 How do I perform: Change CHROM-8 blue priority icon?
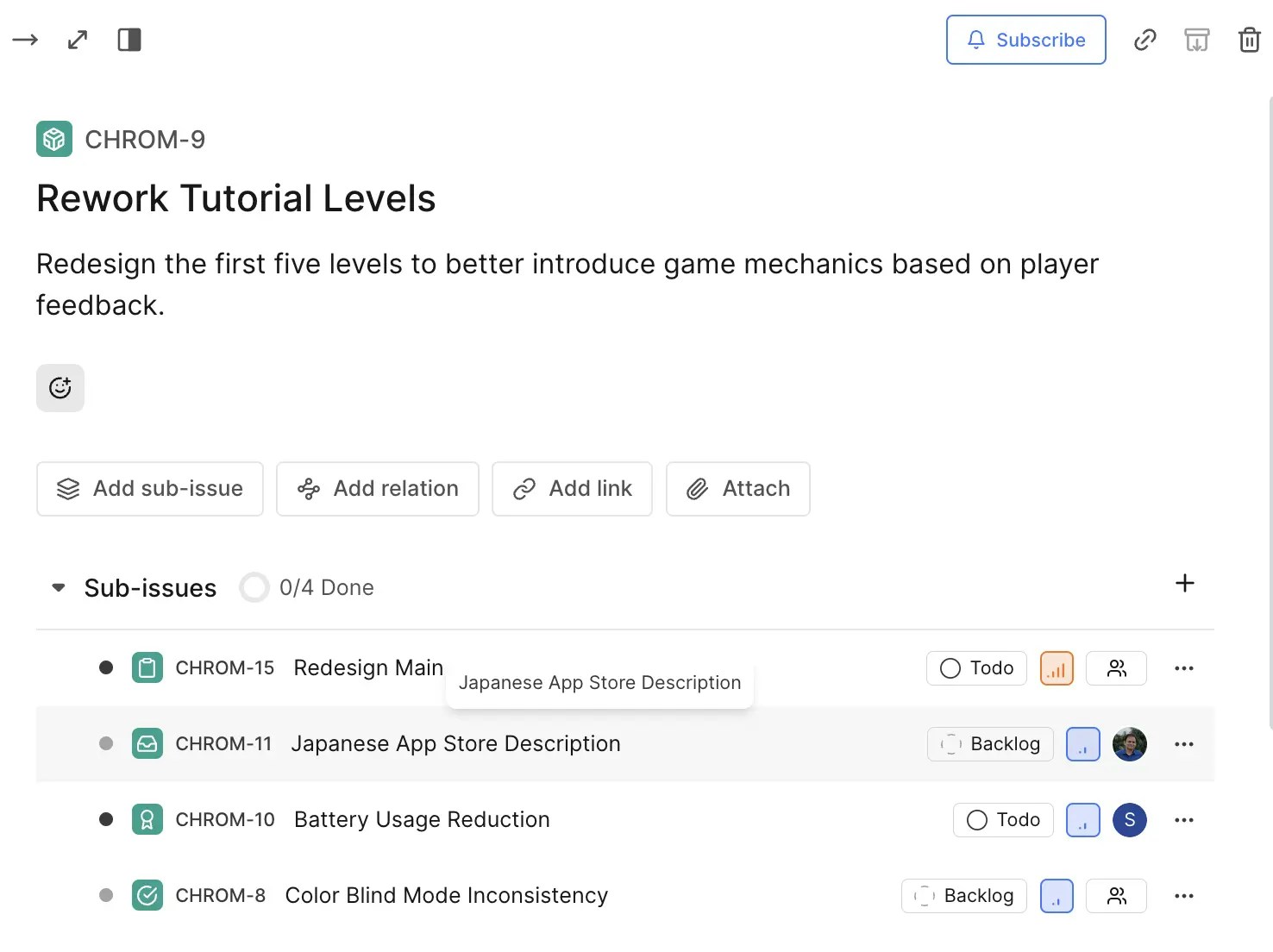pyautogui.click(x=1057, y=896)
